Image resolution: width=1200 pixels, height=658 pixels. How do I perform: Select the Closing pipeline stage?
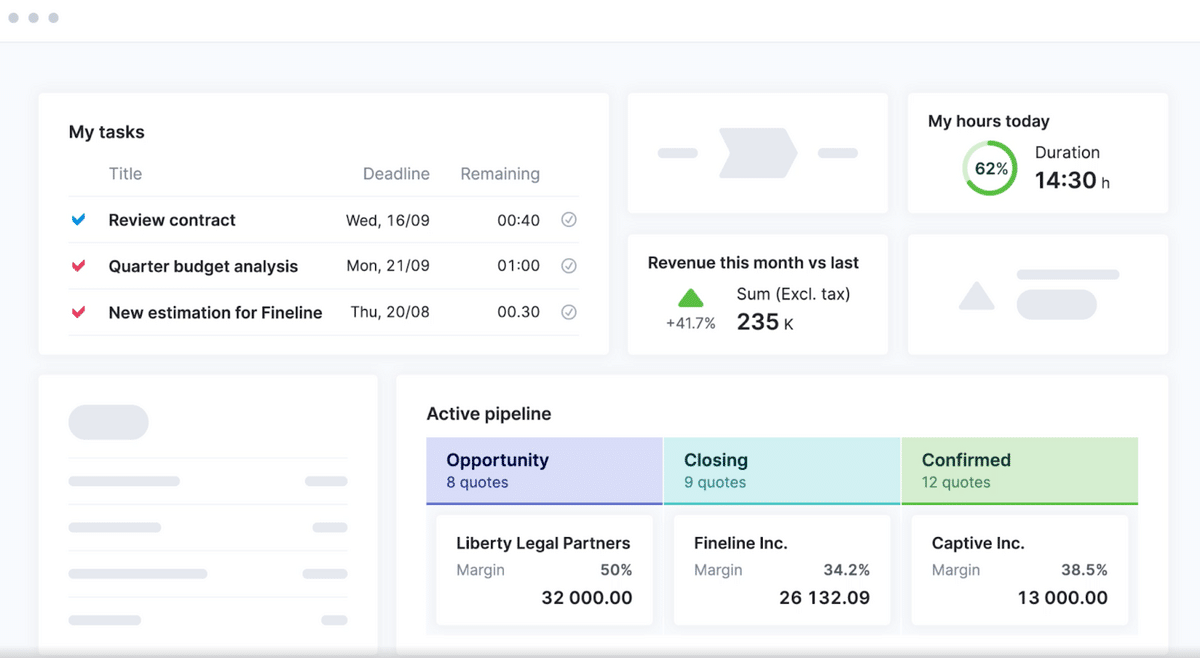(781, 470)
